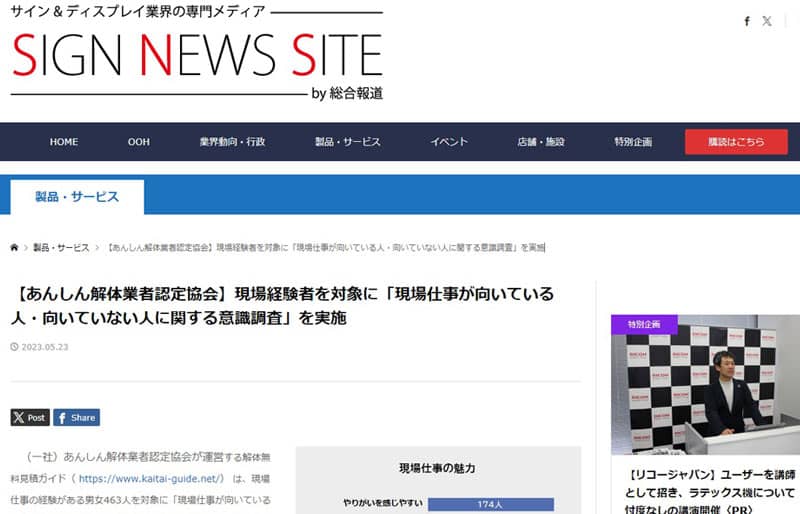Open the リコージャパン sidebar article headline
The width and height of the screenshot is (800, 514).
pos(712,485)
